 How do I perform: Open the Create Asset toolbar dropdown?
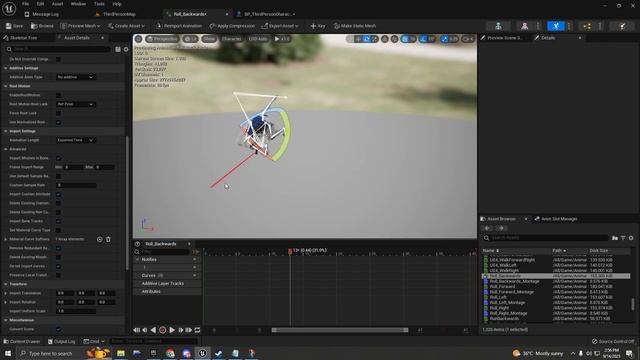coord(126,26)
